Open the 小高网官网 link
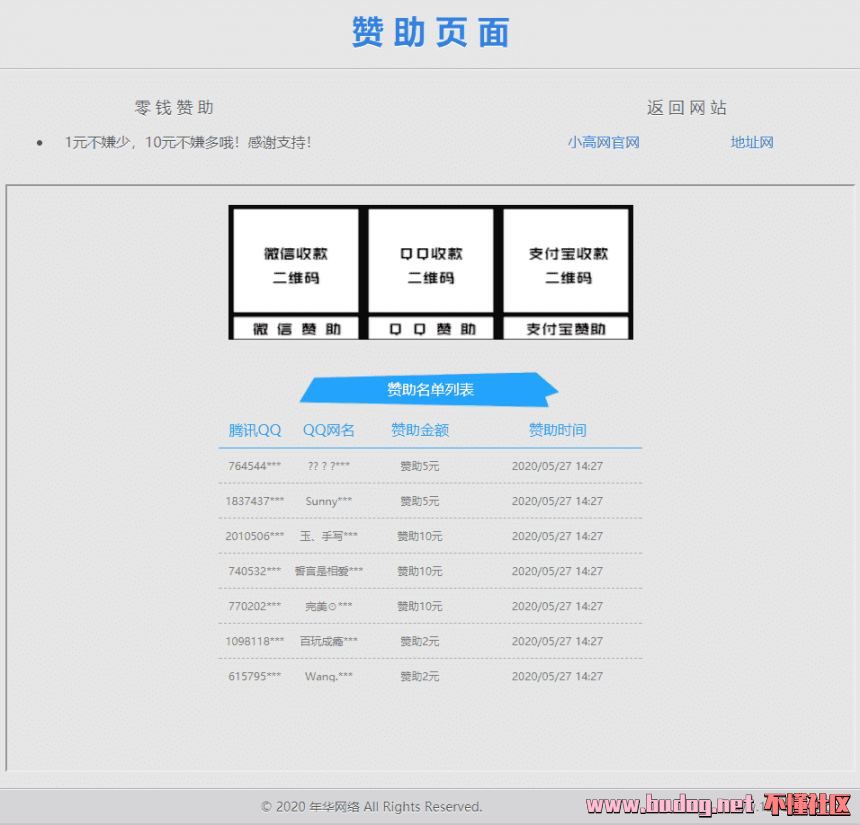Image resolution: width=860 pixels, height=825 pixels. pyautogui.click(x=603, y=143)
